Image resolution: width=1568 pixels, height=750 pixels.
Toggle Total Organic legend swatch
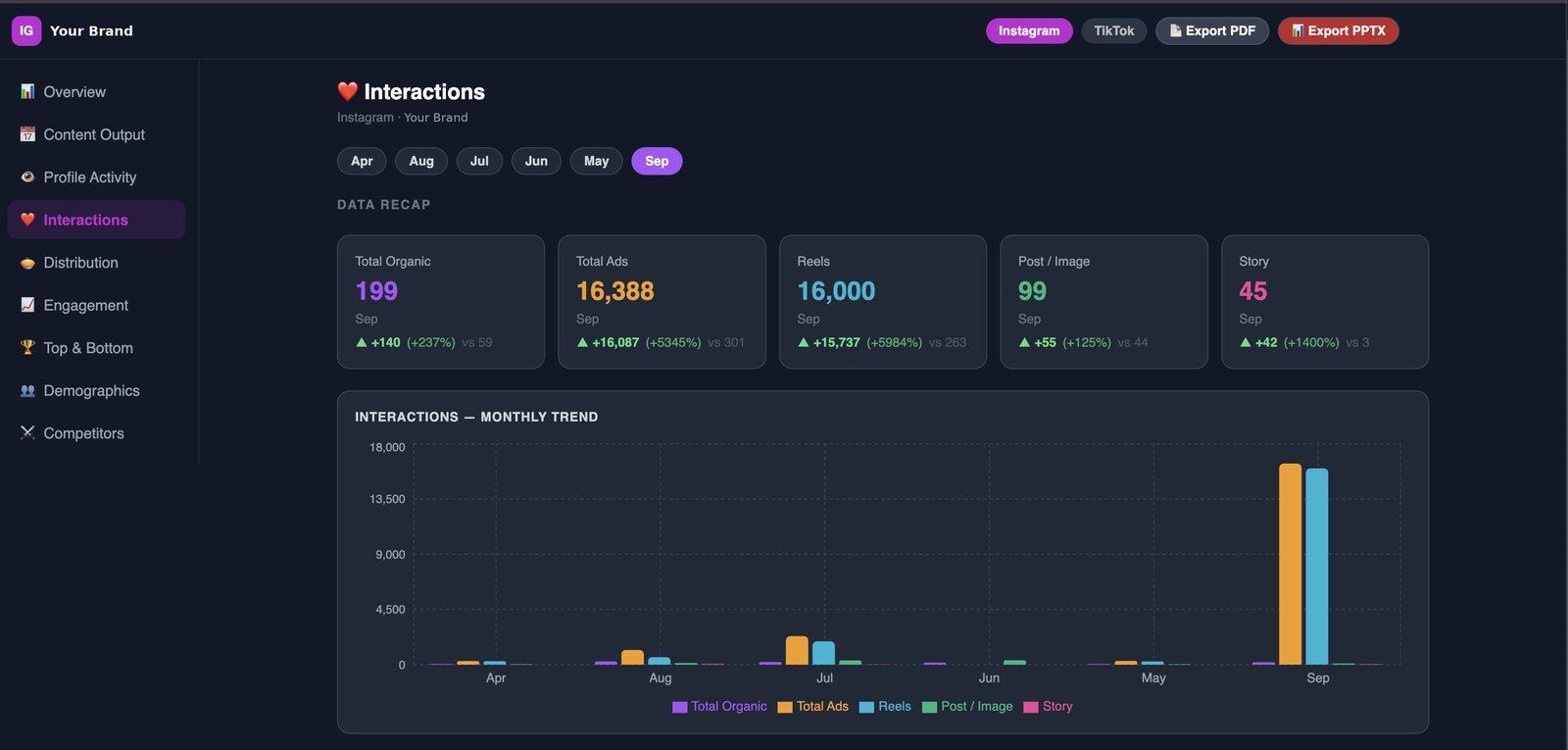(x=679, y=707)
